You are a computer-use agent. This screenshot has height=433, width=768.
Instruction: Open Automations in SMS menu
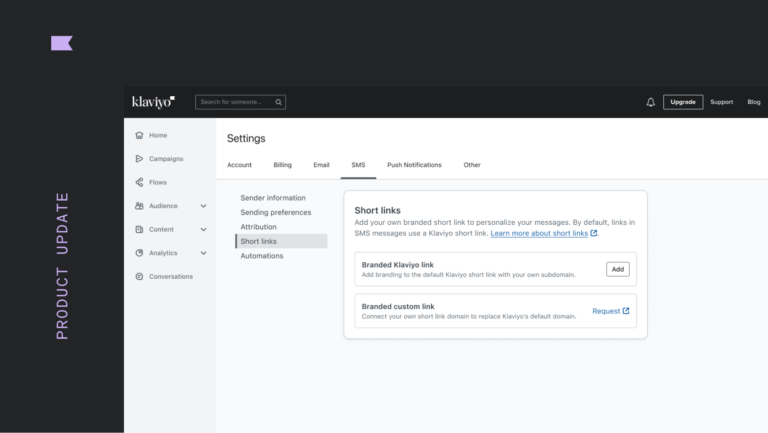pyautogui.click(x=262, y=256)
